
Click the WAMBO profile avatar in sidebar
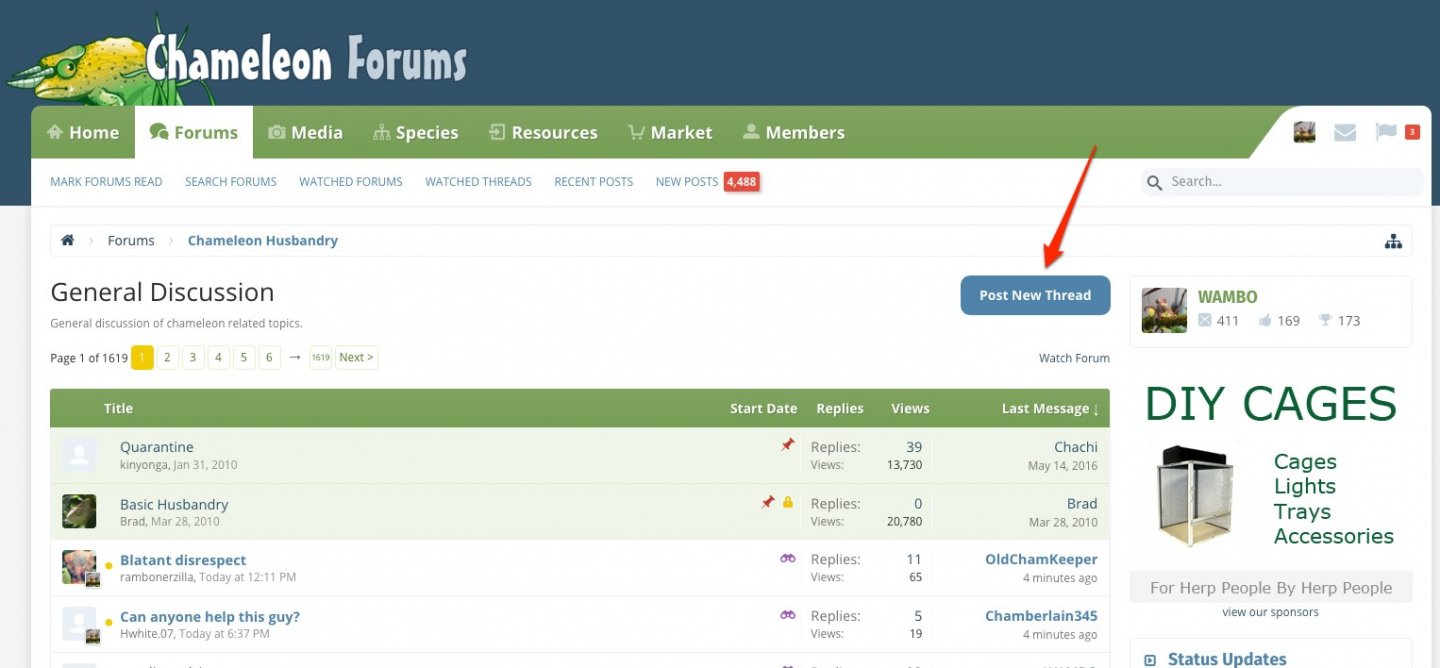point(1164,310)
